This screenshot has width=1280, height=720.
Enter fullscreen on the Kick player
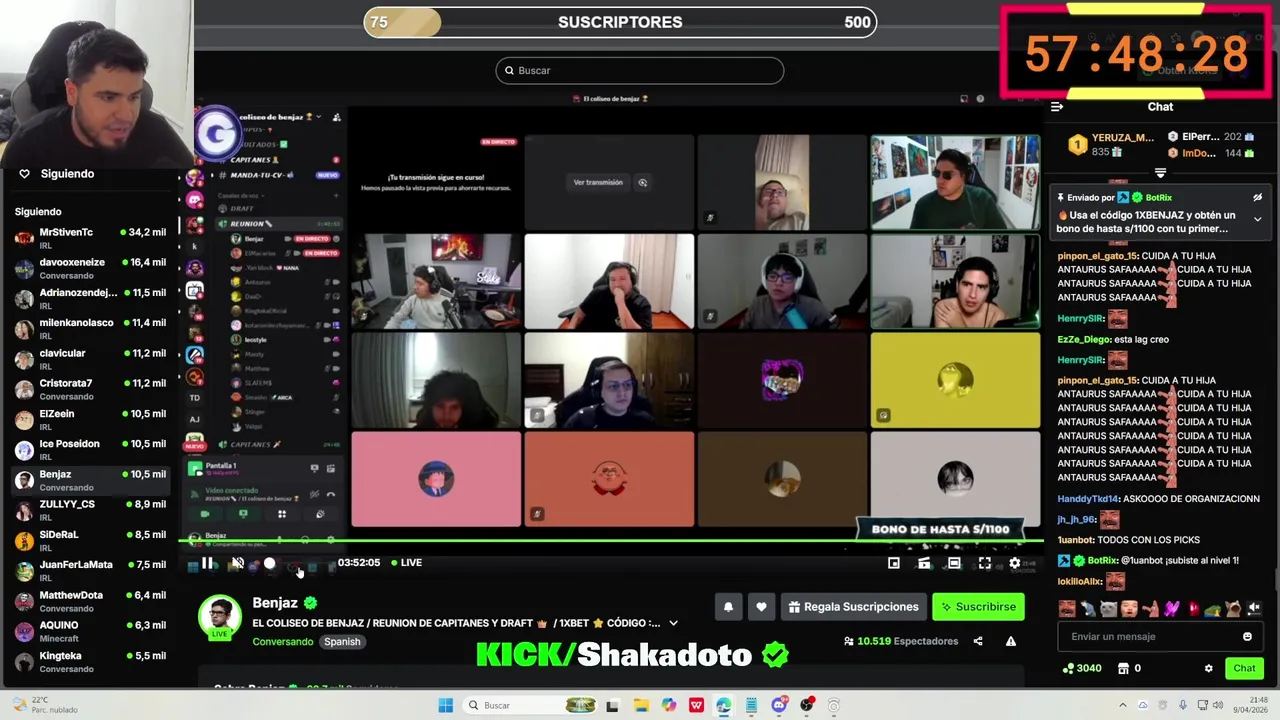[984, 563]
